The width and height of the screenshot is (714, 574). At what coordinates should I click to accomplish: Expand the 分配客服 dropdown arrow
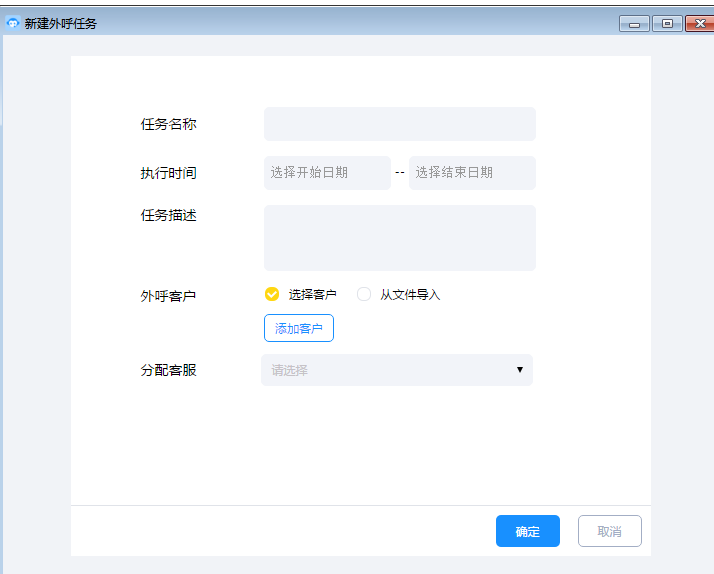(x=519, y=370)
